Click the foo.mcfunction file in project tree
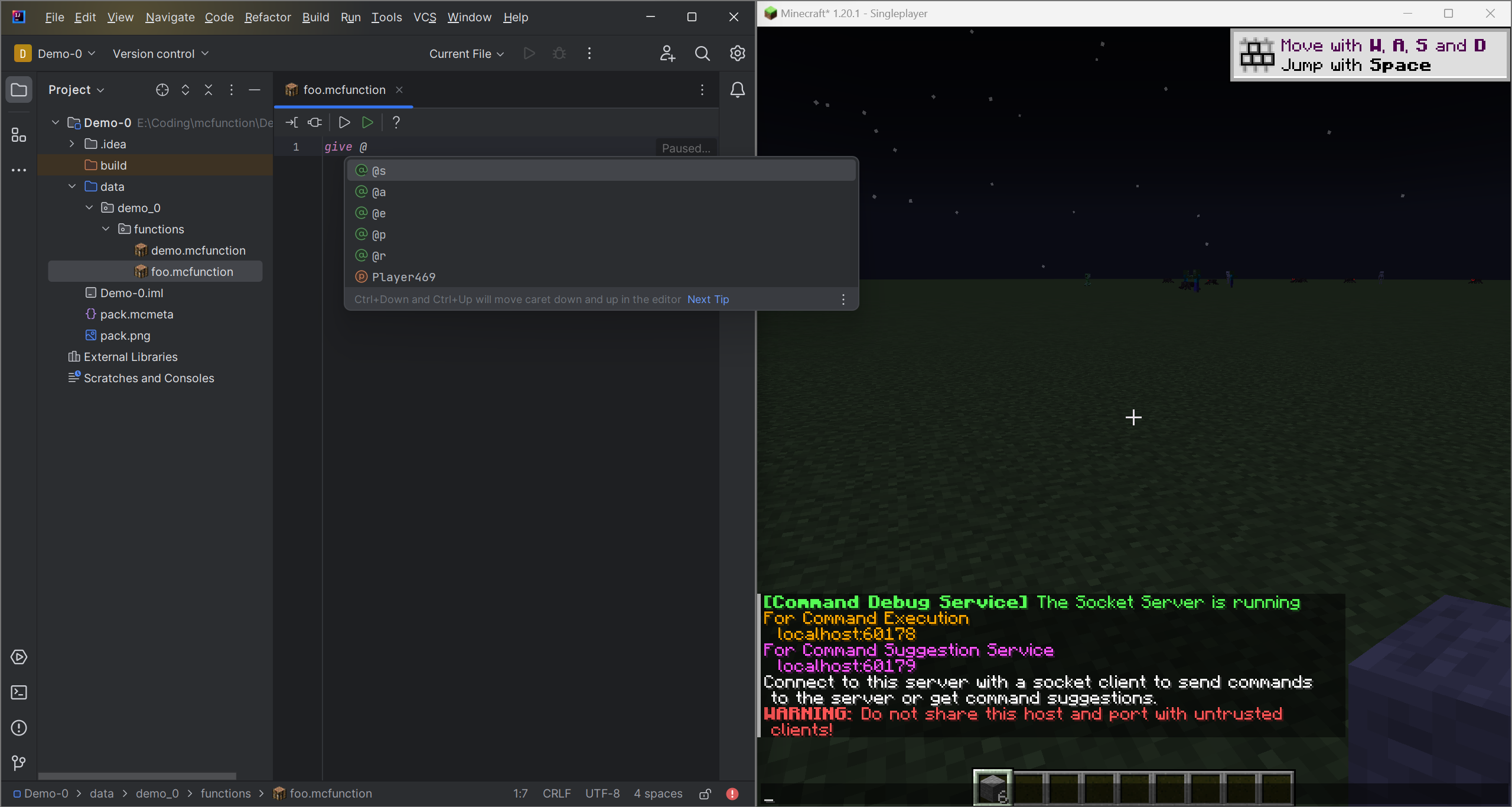Screen dimensions: 1512x807 (192, 271)
